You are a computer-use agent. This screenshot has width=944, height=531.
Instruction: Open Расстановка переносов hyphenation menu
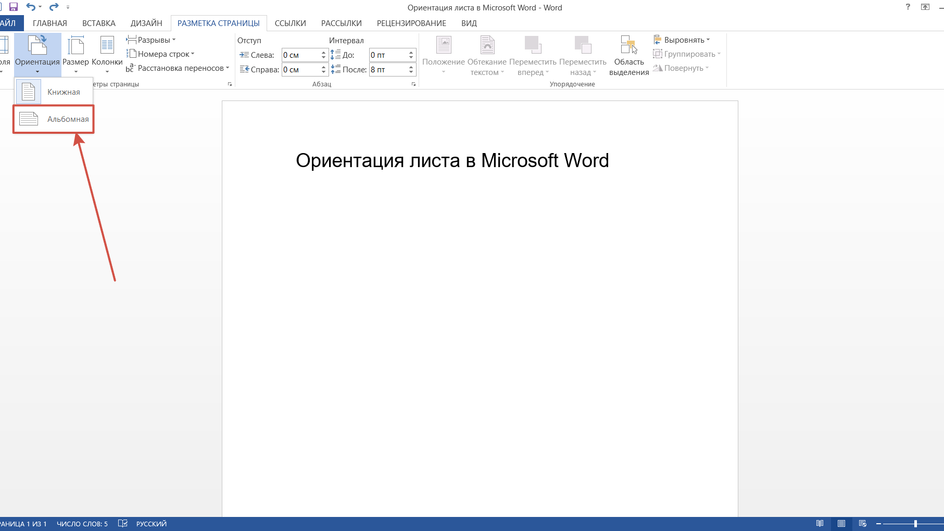pyautogui.click(x=178, y=68)
